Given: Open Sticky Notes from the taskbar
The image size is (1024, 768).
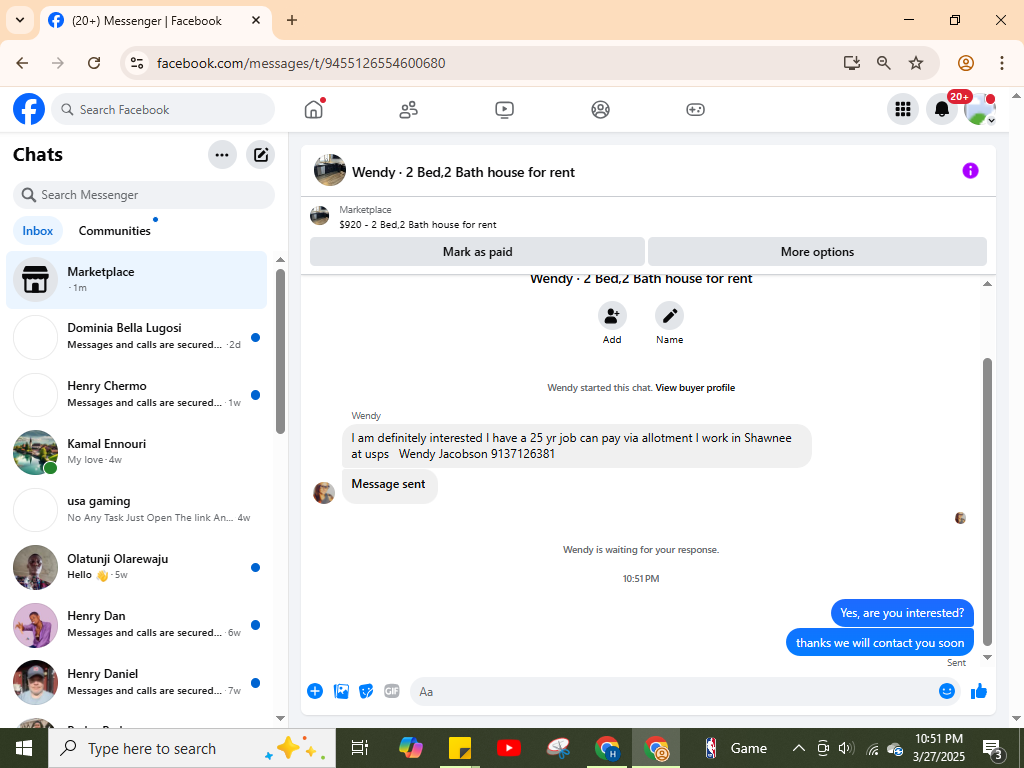Looking at the screenshot, I should pyautogui.click(x=460, y=748).
